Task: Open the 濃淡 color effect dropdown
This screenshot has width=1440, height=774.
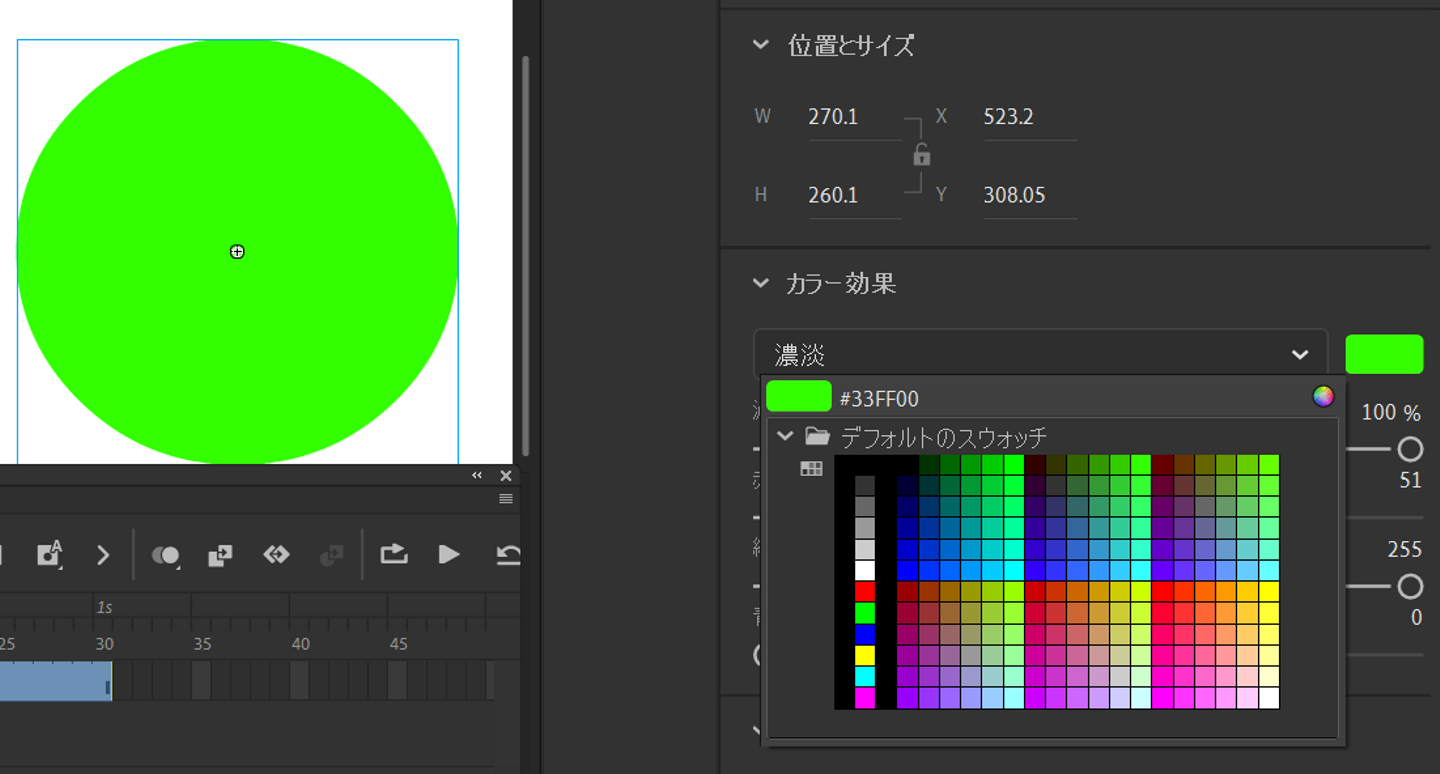Action: pyautogui.click(x=1040, y=354)
